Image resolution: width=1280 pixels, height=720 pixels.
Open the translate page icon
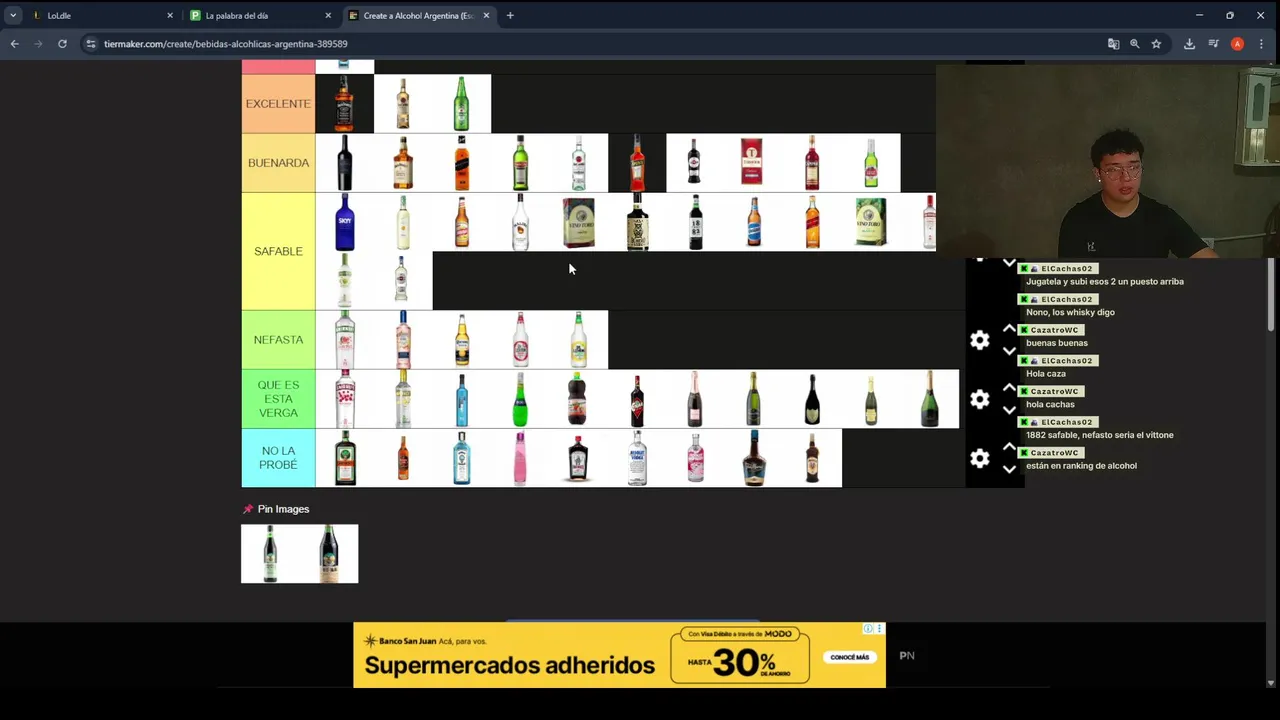(1113, 44)
